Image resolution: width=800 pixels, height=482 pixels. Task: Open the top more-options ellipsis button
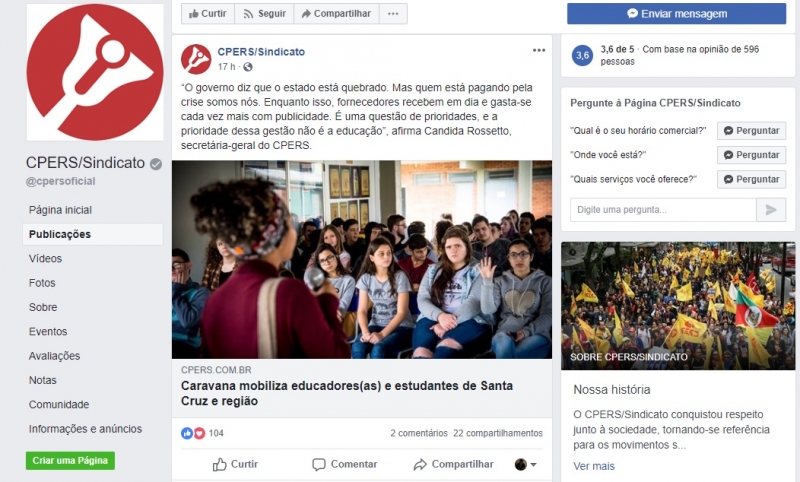[393, 14]
